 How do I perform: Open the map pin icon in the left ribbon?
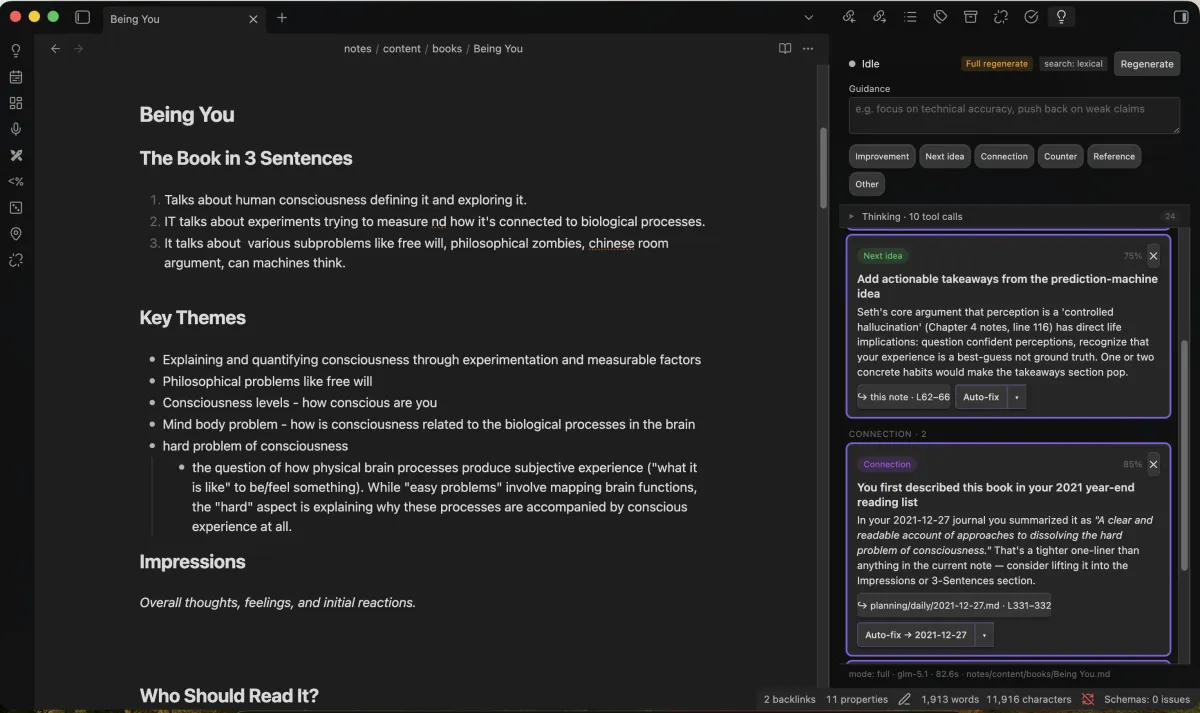[x=16, y=234]
